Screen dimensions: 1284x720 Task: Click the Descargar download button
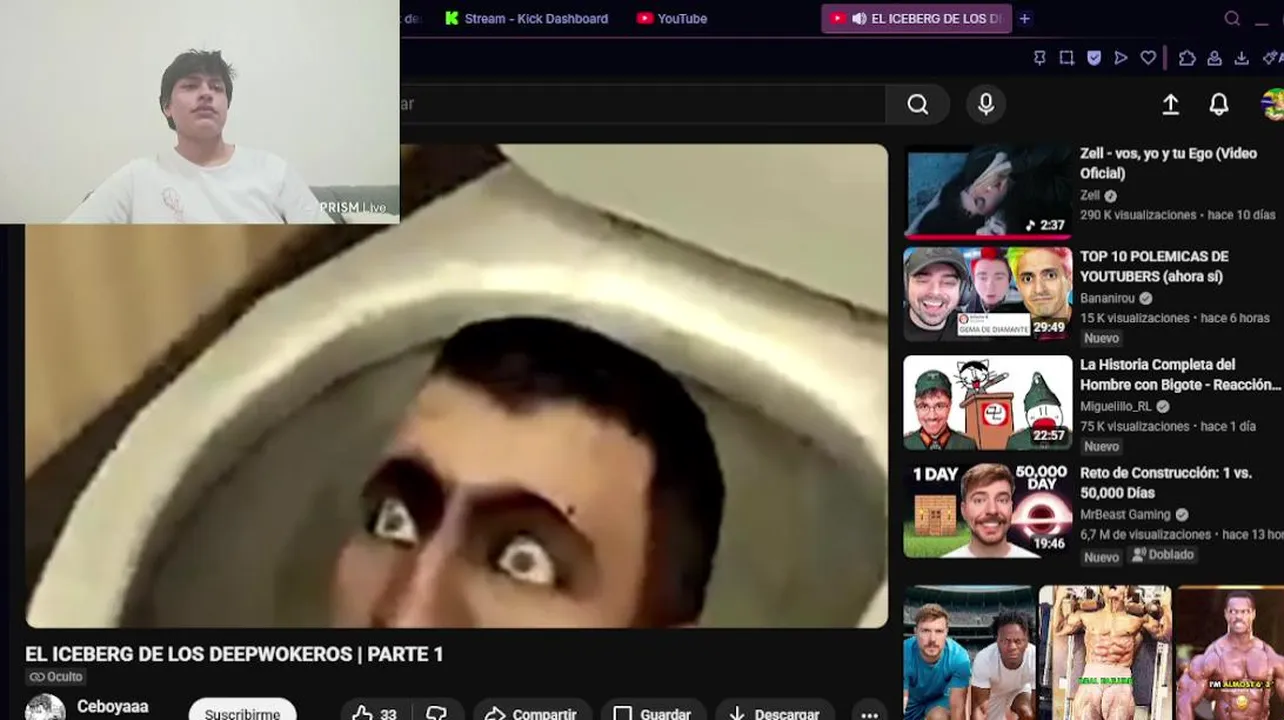click(x=774, y=714)
